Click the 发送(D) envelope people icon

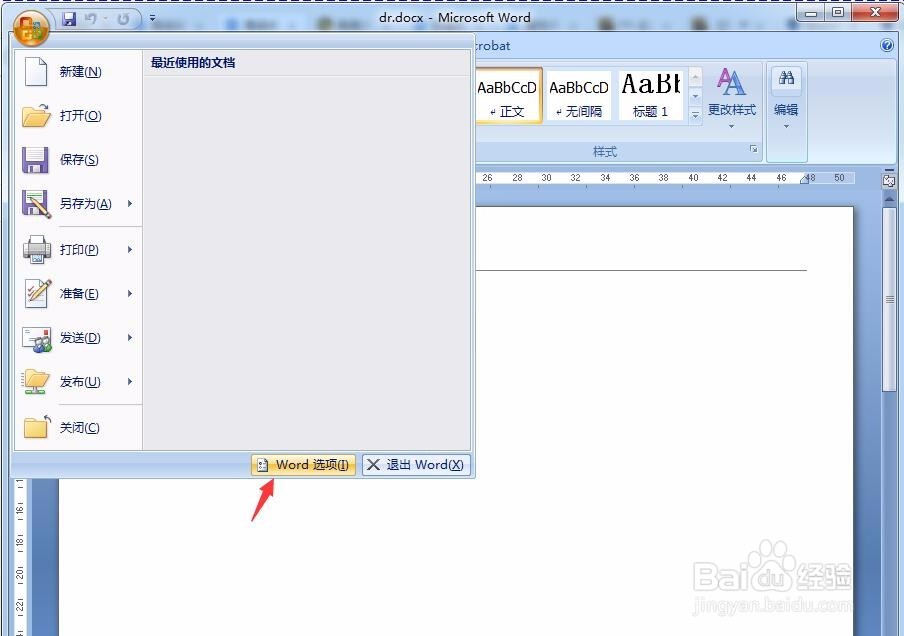37,338
